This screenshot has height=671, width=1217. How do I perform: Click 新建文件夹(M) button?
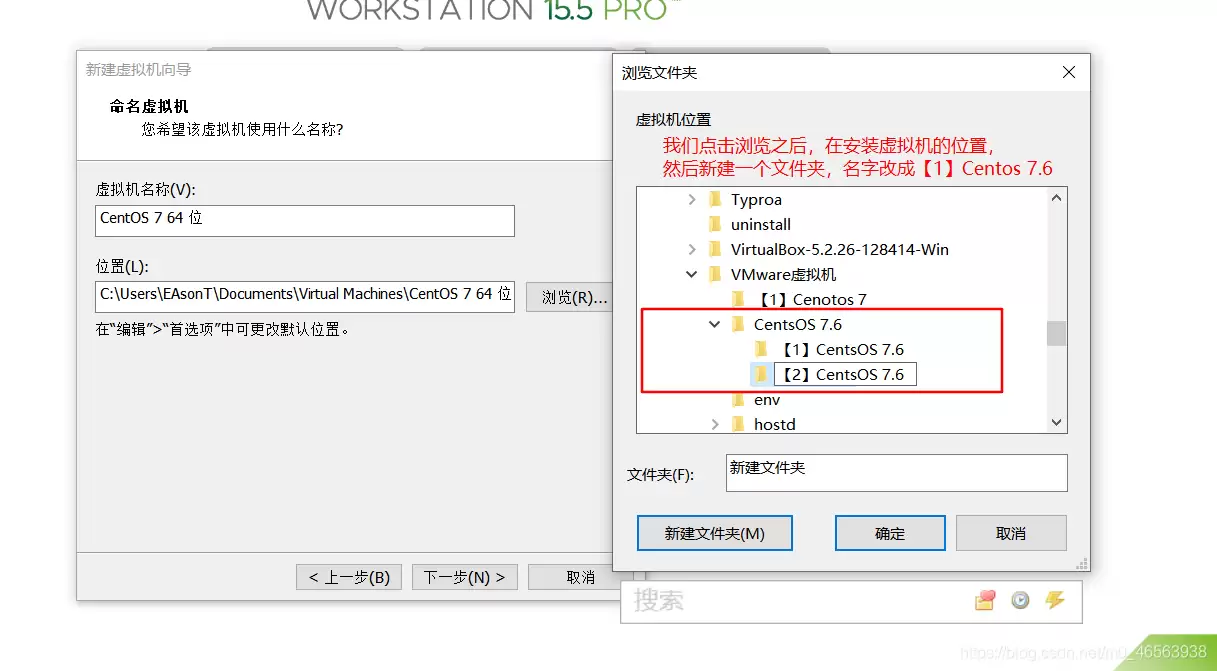[x=715, y=533]
